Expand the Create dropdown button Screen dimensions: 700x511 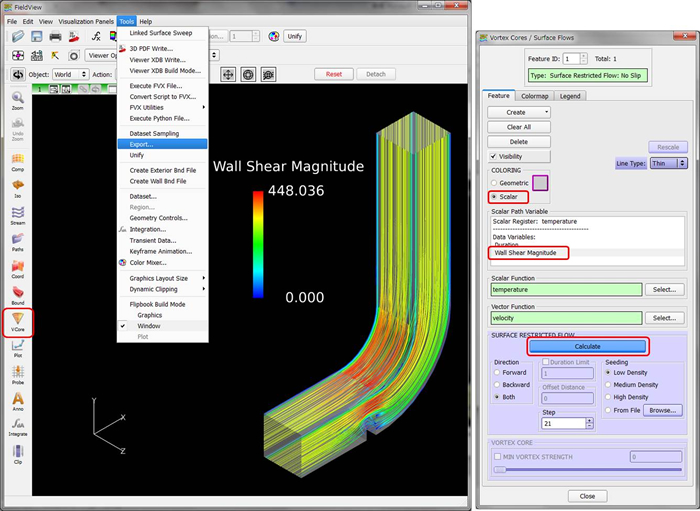pyautogui.click(x=519, y=113)
